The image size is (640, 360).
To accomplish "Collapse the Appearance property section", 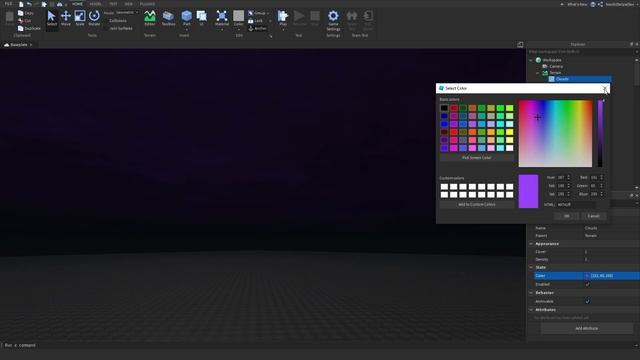I will pos(531,244).
